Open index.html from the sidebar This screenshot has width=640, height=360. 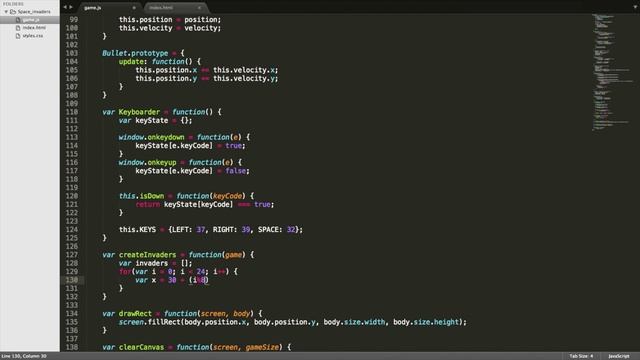pos(34,28)
